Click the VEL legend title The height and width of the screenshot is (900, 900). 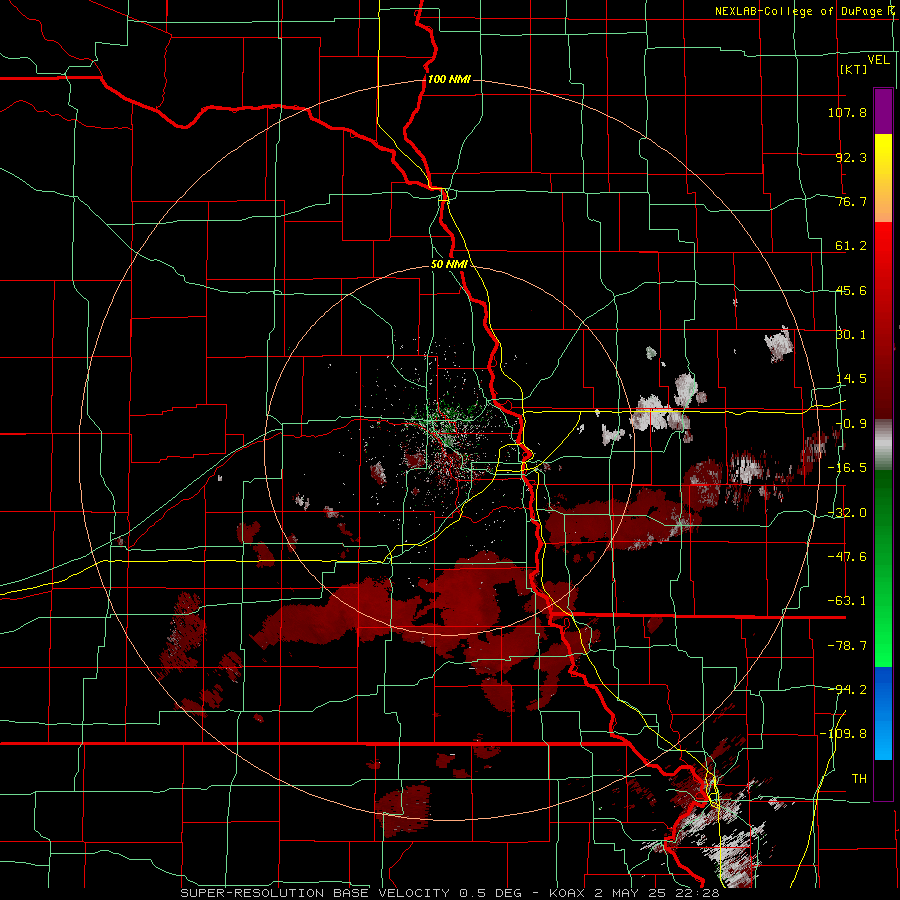point(878,60)
